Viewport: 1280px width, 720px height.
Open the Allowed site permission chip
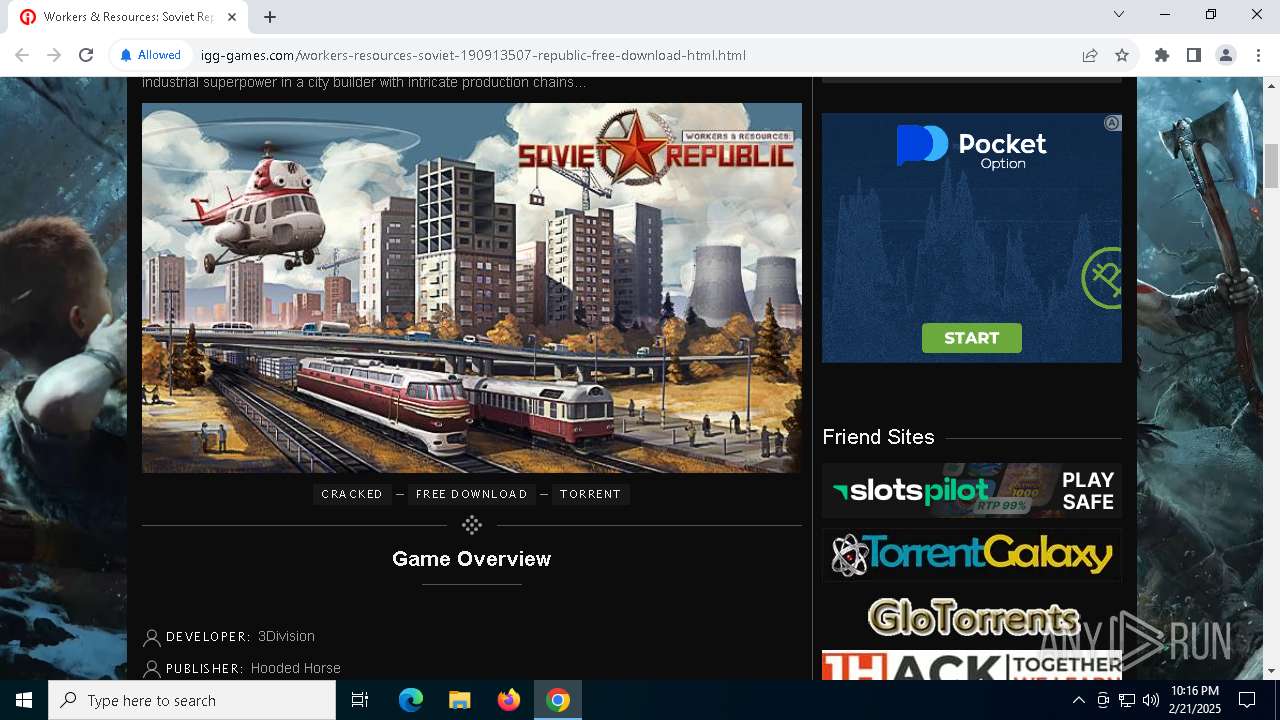pos(150,55)
